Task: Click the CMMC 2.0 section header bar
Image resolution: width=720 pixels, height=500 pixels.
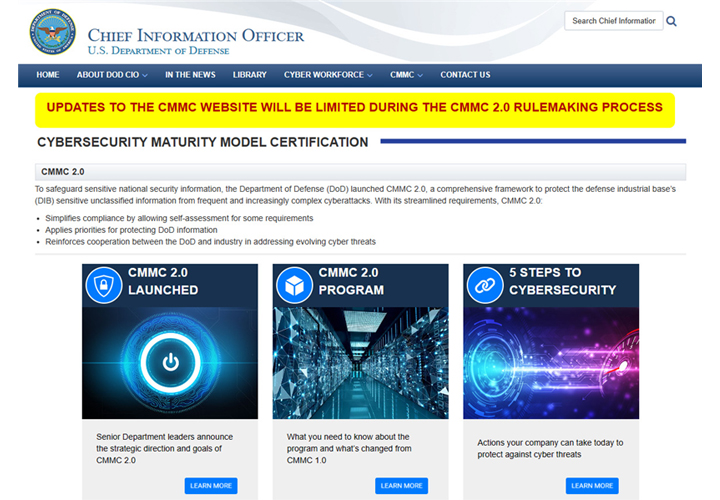Action: [360, 172]
